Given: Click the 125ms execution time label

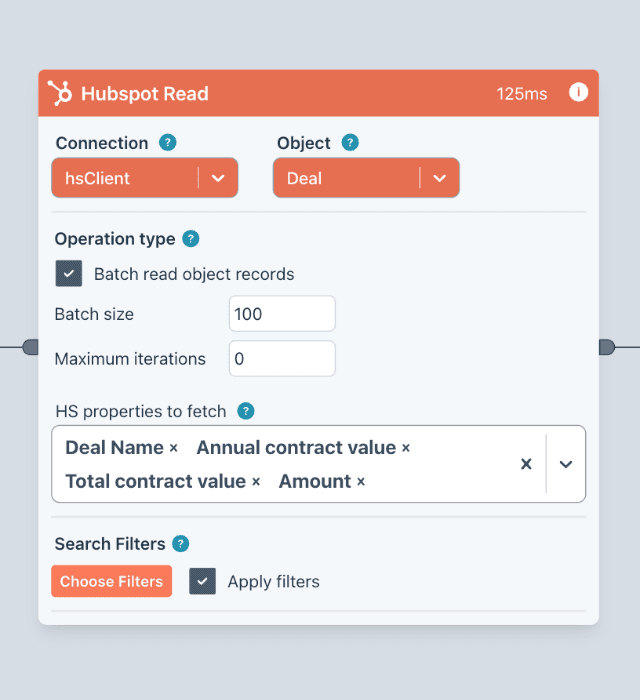Looking at the screenshot, I should click(x=522, y=94).
